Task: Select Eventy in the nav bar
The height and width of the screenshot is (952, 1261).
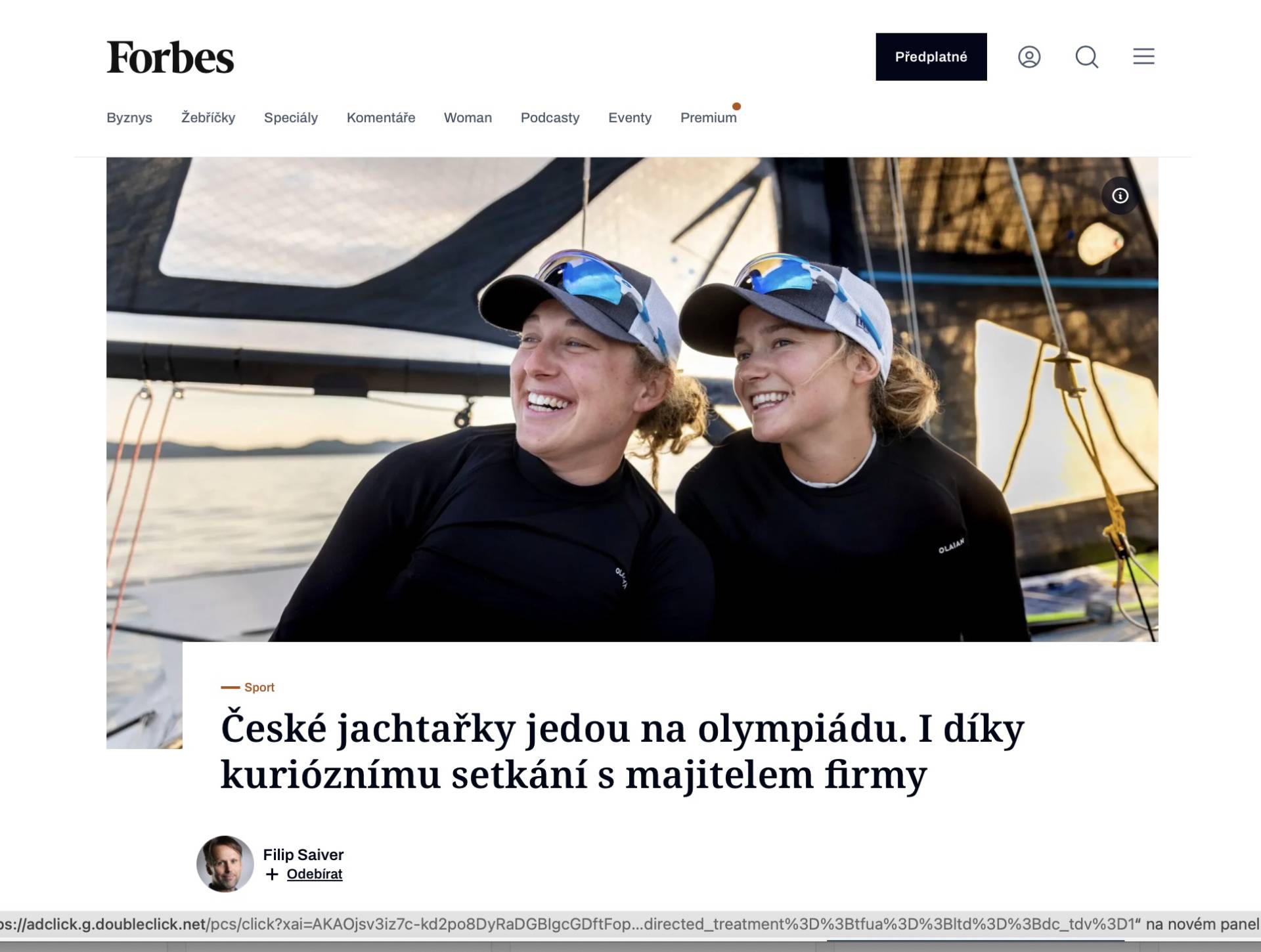Action: (x=630, y=118)
